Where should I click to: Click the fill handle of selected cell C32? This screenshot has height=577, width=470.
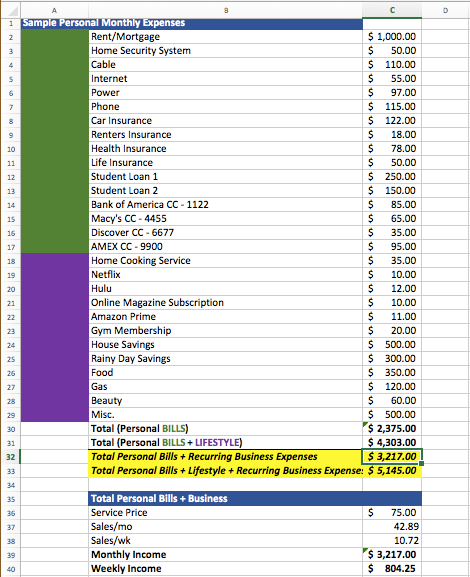[421, 463]
